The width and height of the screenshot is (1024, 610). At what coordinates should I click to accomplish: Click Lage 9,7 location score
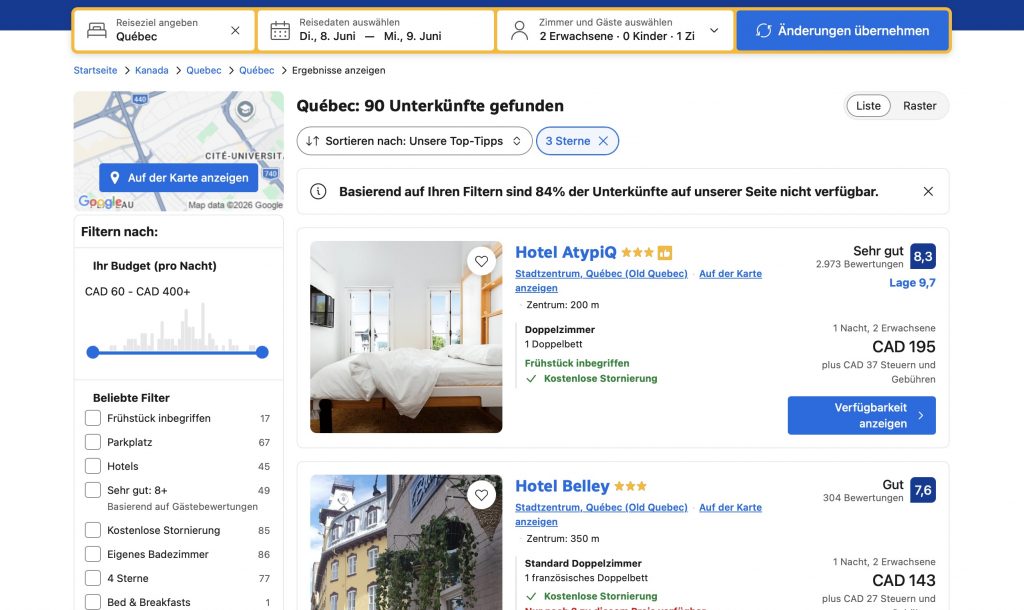point(912,283)
